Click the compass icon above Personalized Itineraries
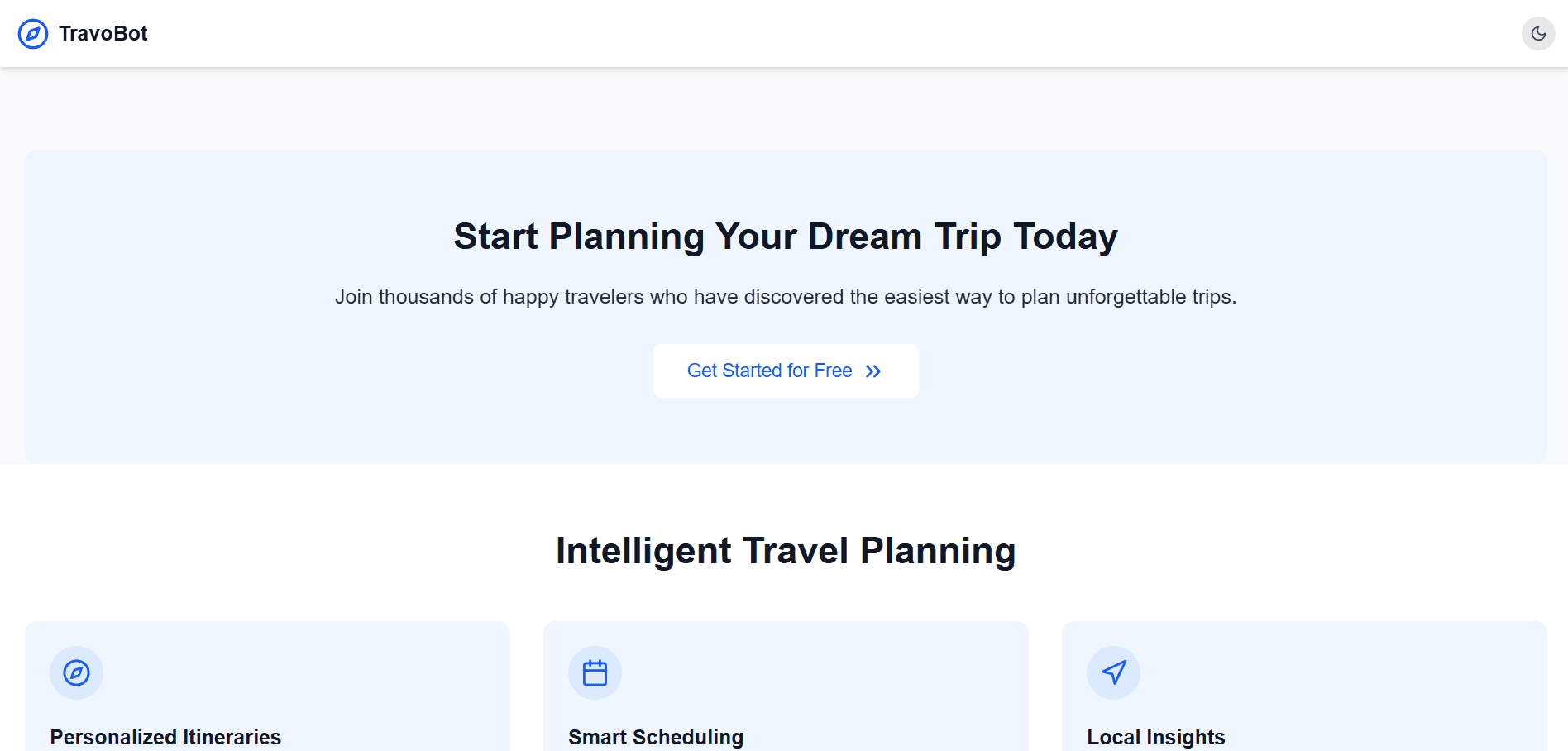This screenshot has width=1568, height=751. (76, 672)
